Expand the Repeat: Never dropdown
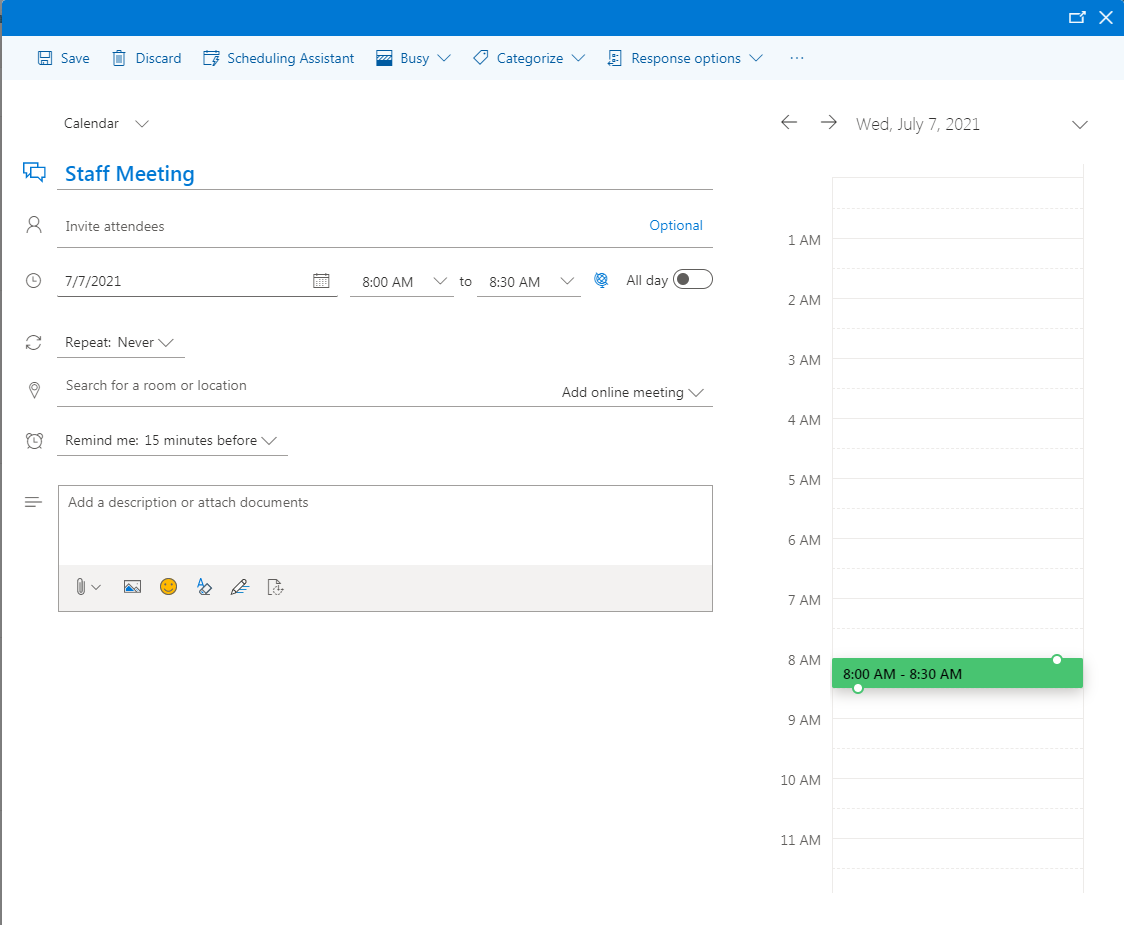 tap(120, 343)
